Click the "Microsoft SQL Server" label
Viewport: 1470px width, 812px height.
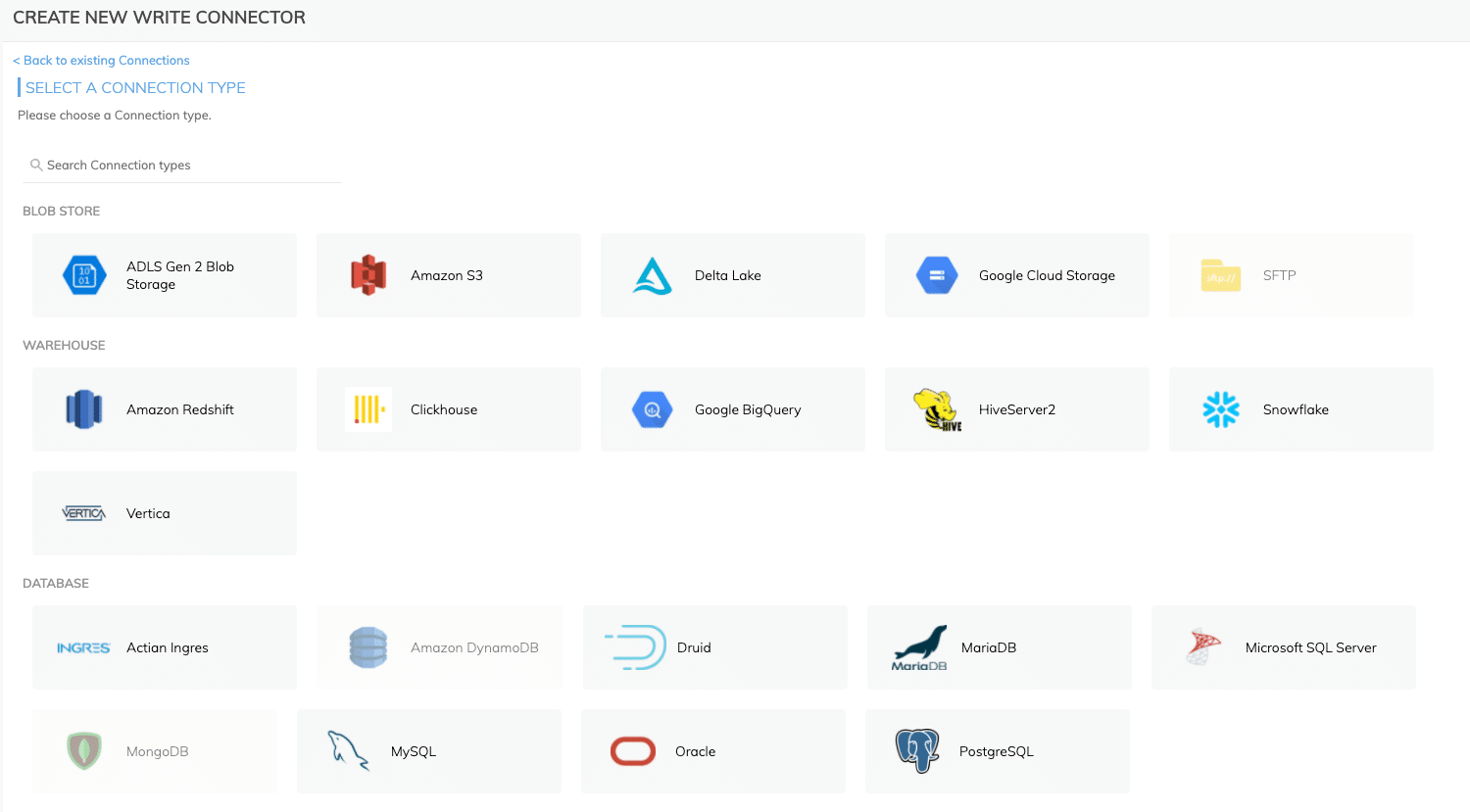1311,647
